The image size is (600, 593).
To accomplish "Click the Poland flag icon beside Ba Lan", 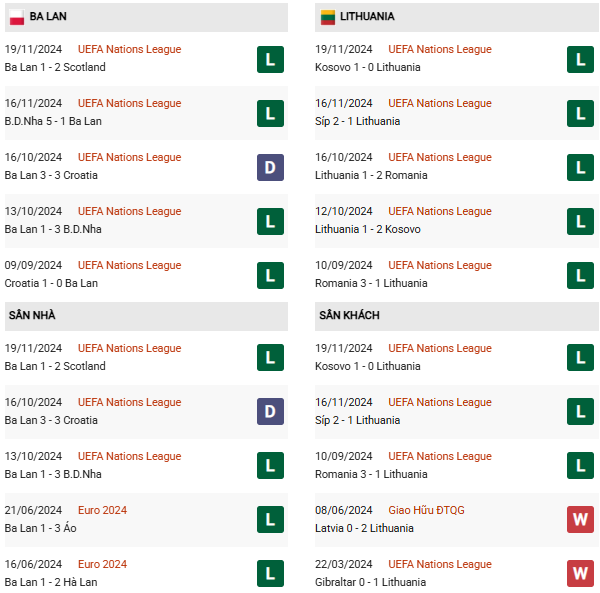I will 17,17.
